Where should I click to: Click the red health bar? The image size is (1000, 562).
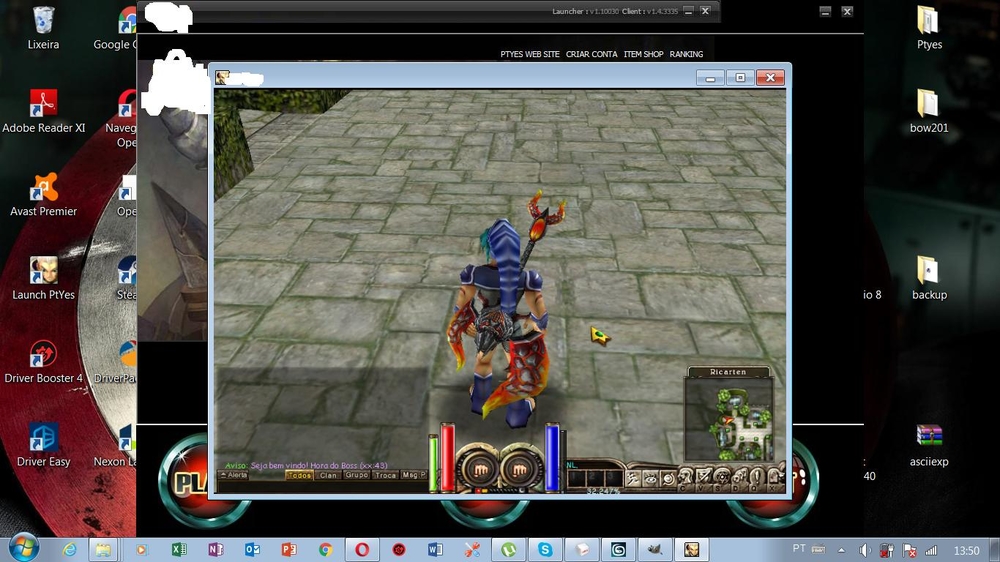pos(448,457)
